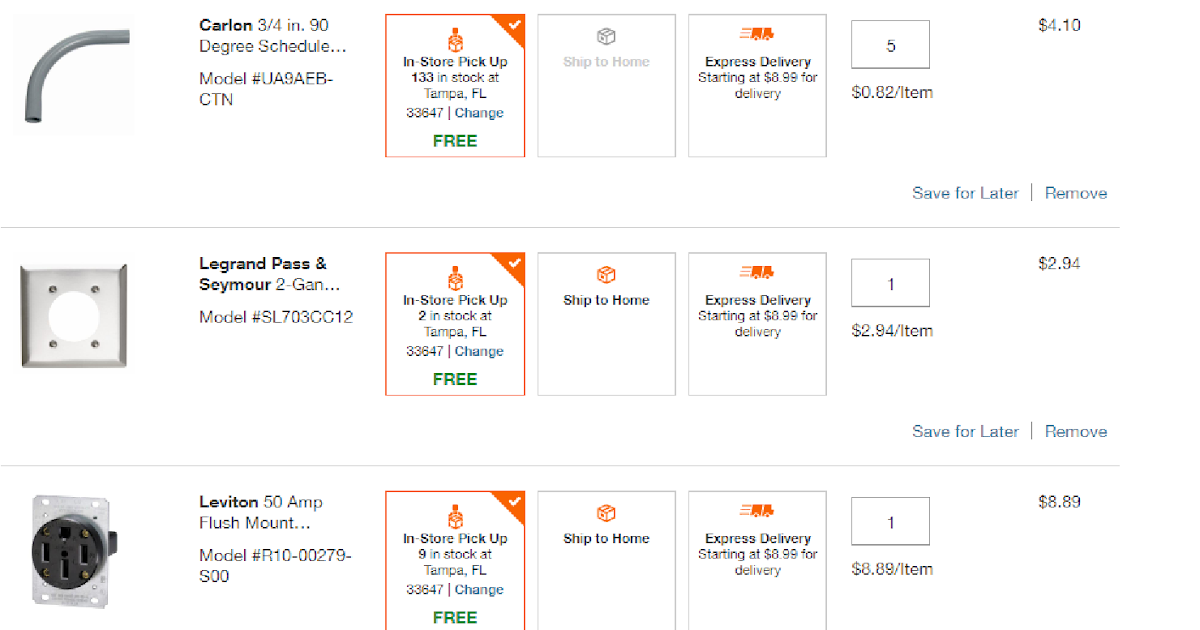Open the Carlon product title link

[263, 35]
